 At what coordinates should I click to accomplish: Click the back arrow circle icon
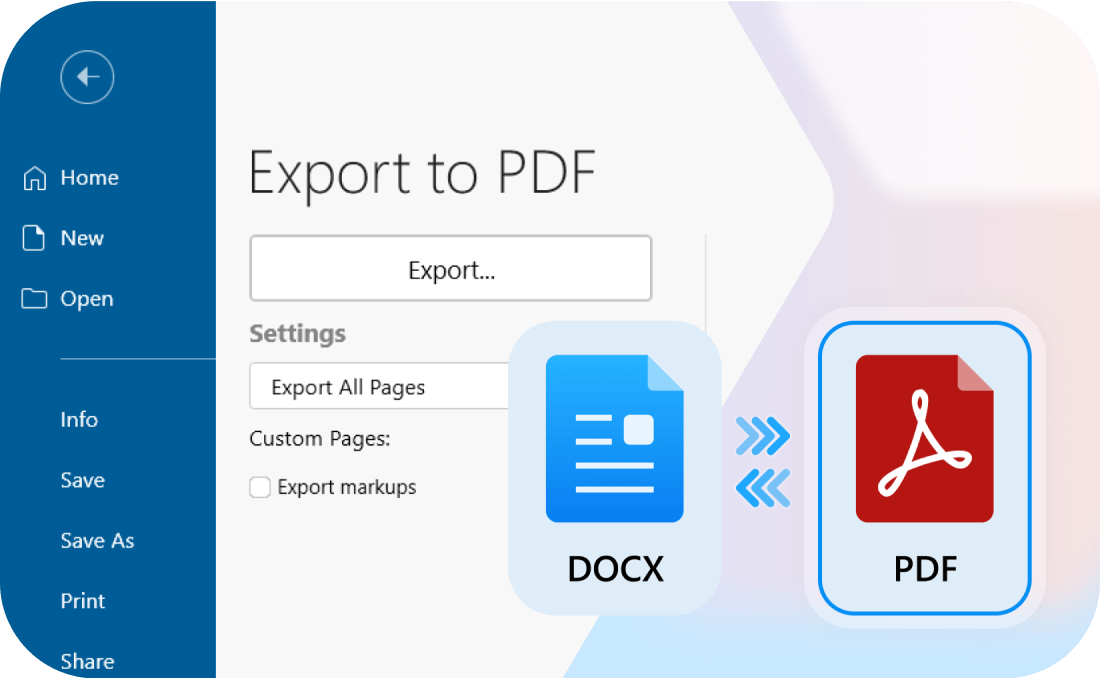tap(87, 77)
